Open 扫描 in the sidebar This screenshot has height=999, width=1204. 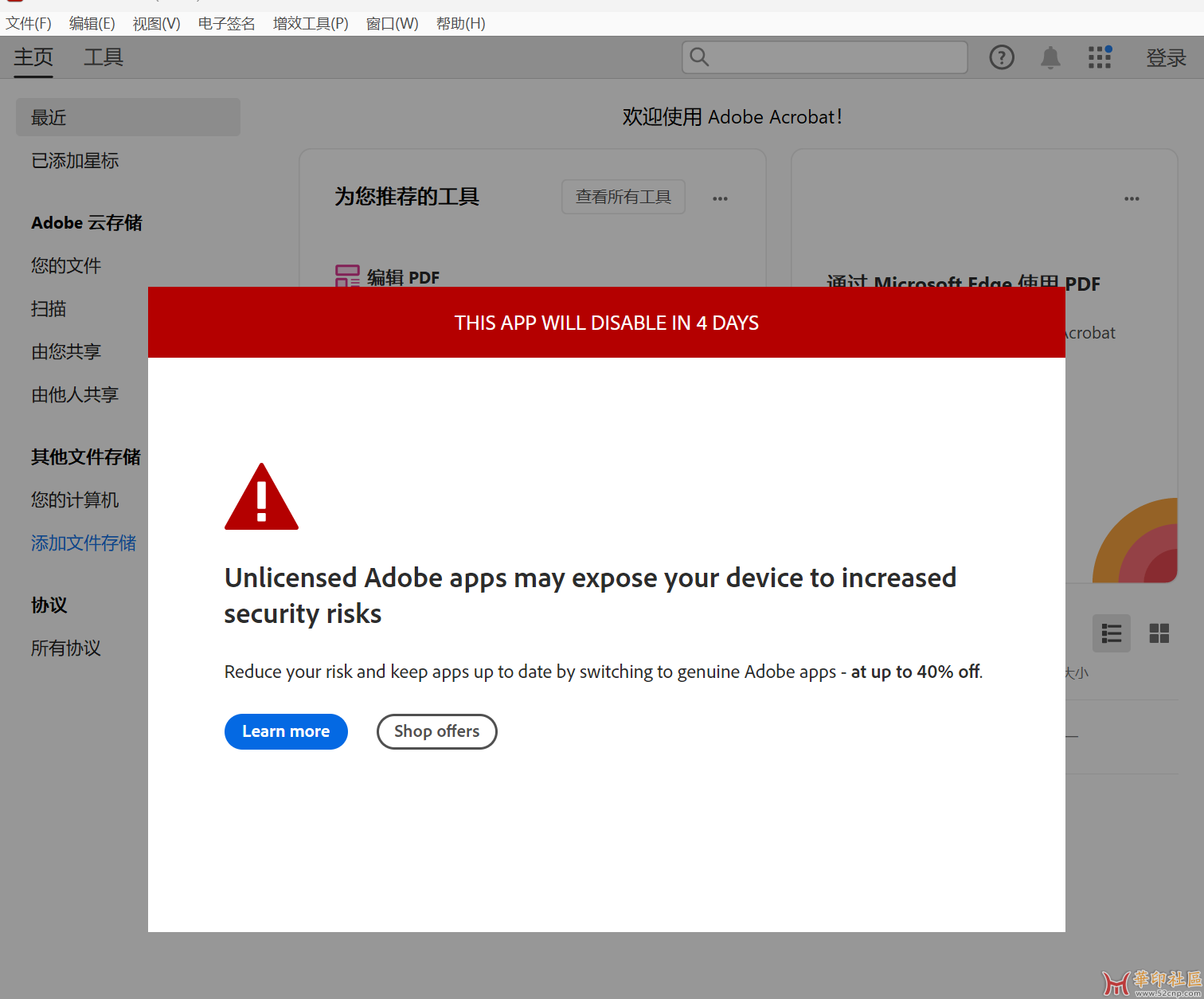click(x=49, y=309)
